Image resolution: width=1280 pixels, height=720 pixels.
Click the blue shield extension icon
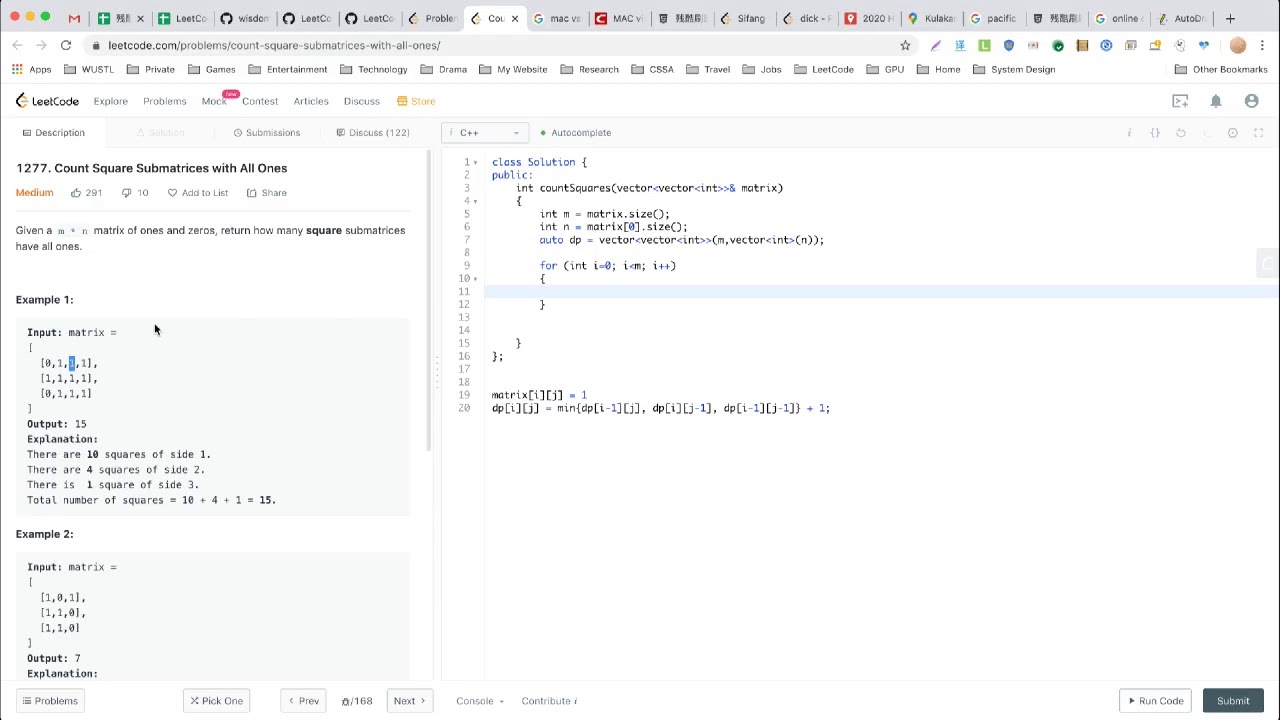tap(1009, 45)
